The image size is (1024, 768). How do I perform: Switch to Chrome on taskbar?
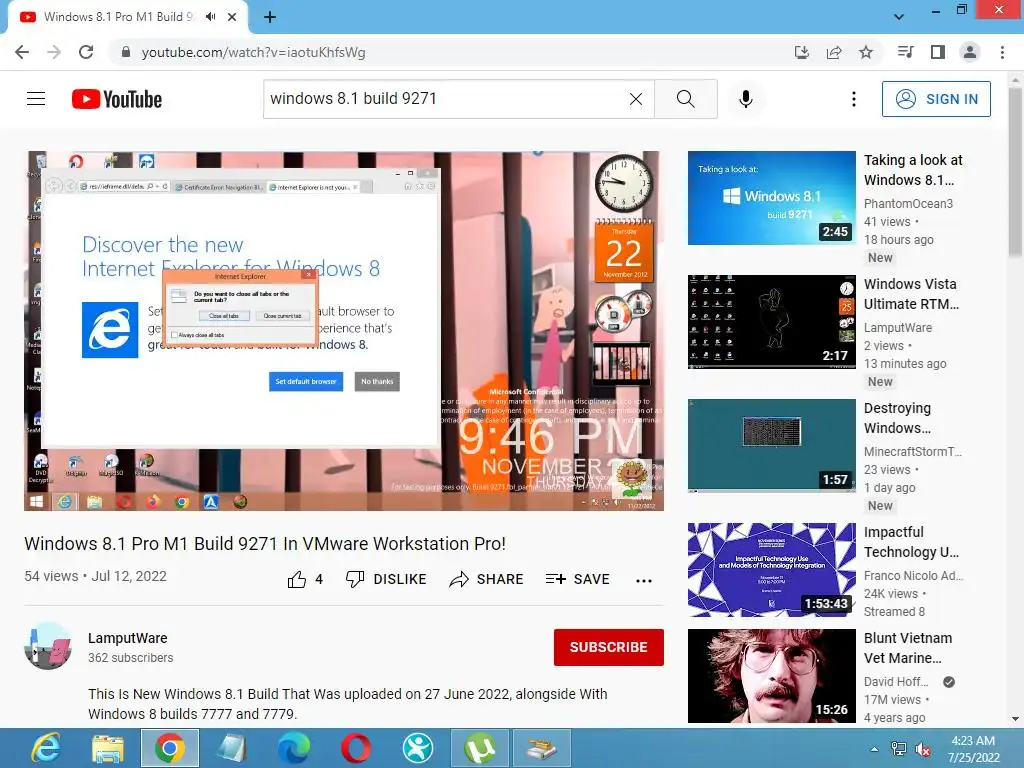point(170,748)
